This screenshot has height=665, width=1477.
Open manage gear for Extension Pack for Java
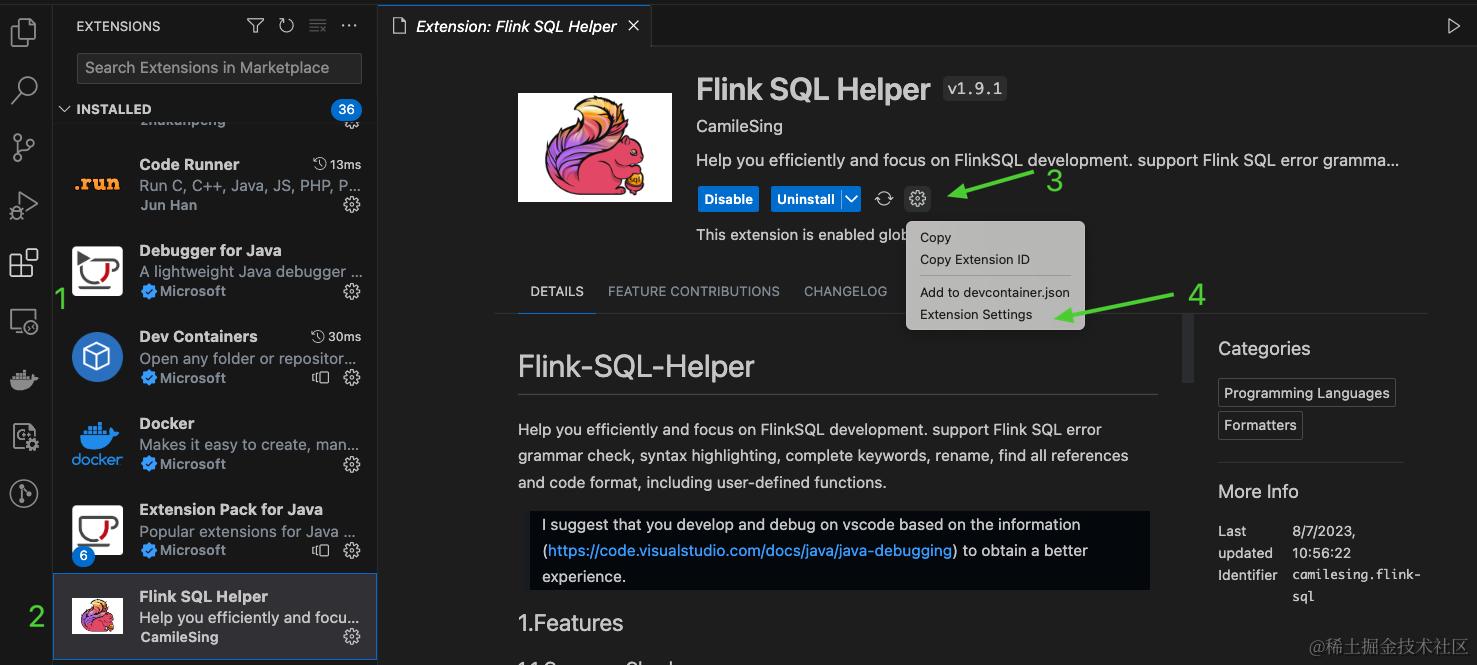pos(352,551)
